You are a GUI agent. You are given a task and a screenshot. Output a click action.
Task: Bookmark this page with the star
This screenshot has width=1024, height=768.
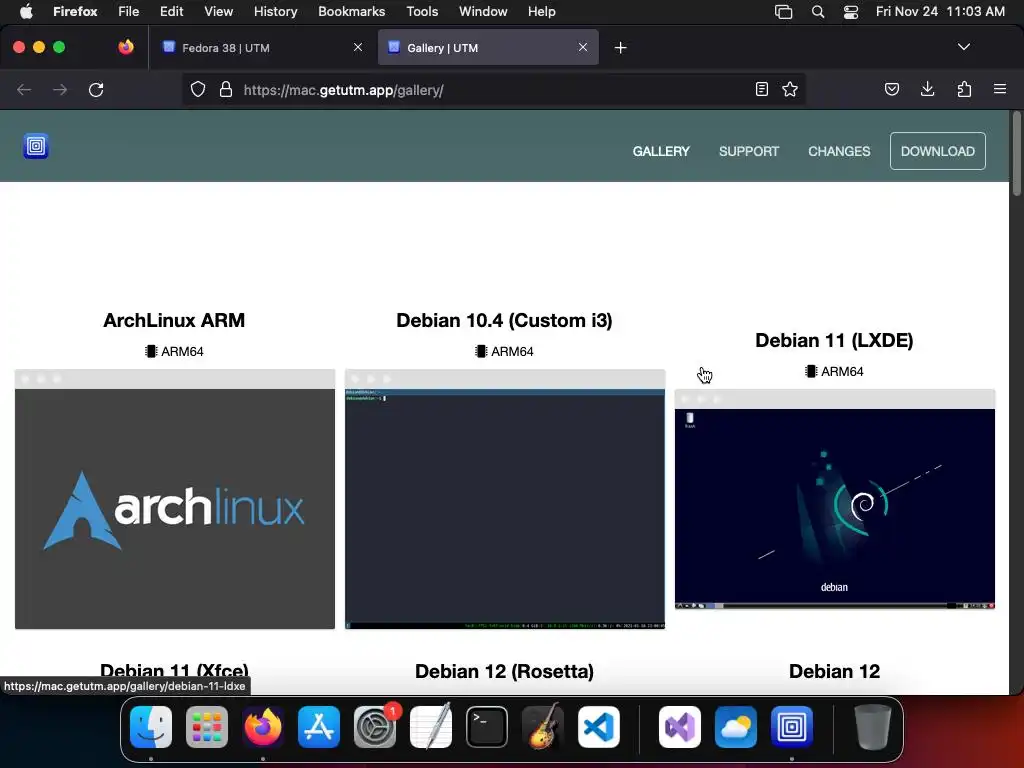(x=790, y=89)
